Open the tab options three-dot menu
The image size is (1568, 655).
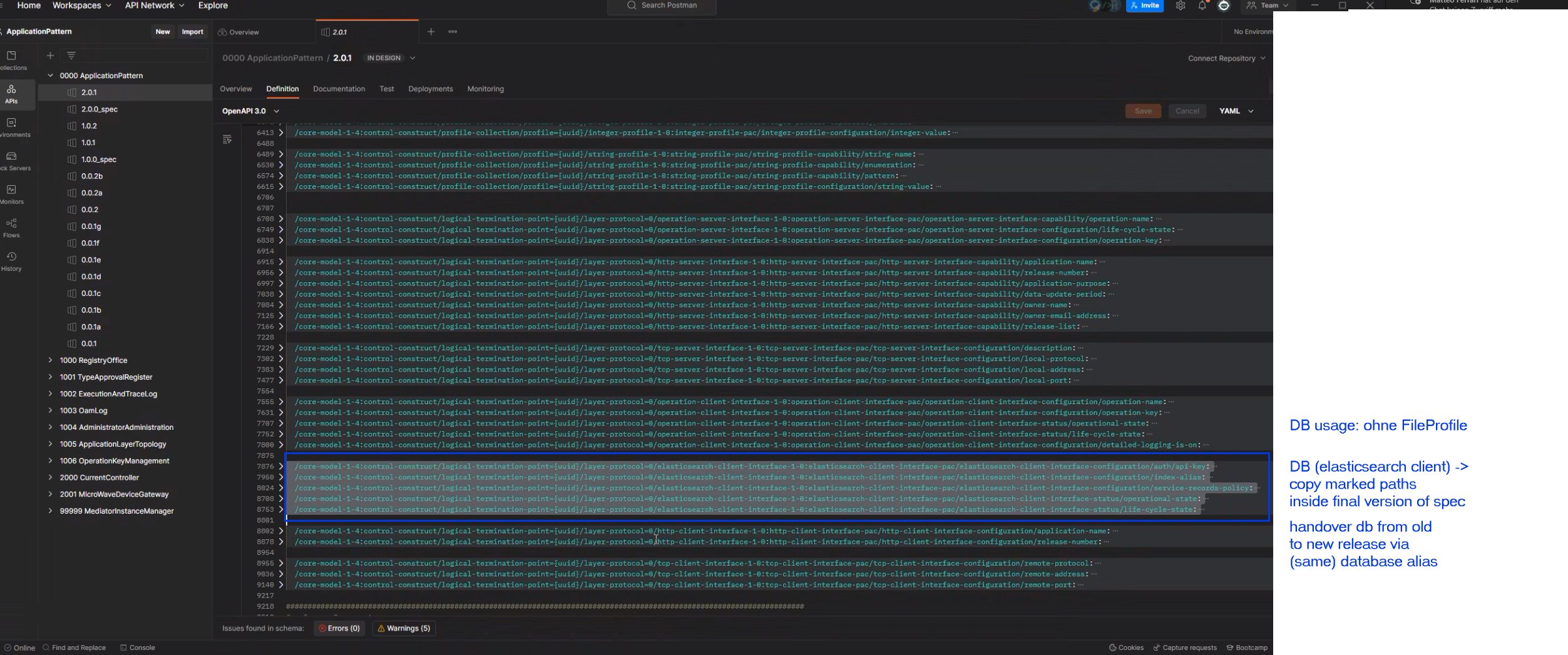[453, 31]
